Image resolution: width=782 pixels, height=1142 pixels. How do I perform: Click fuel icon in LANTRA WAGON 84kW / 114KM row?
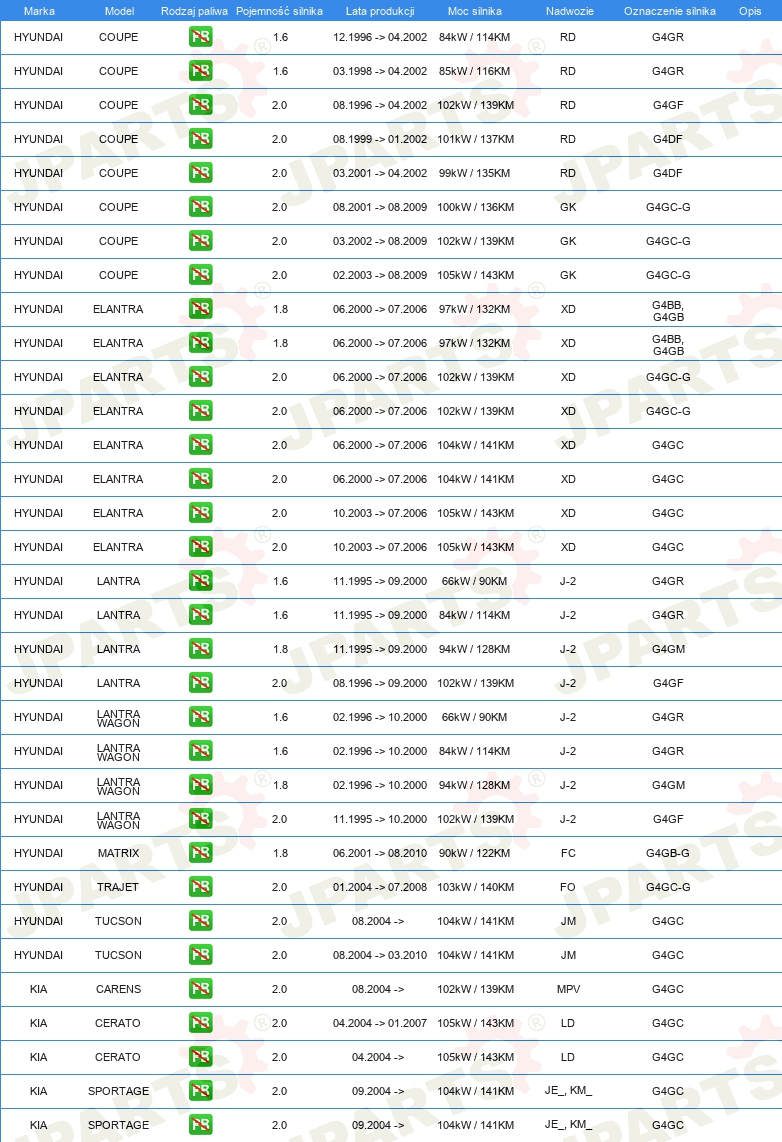pos(200,750)
